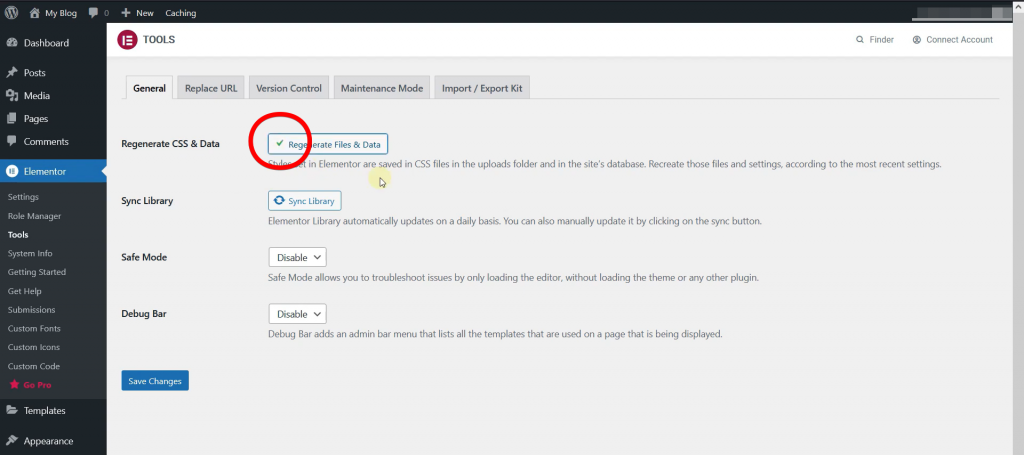Click the Templates folder icon
This screenshot has height=455, width=1024.
pyautogui.click(x=12, y=411)
